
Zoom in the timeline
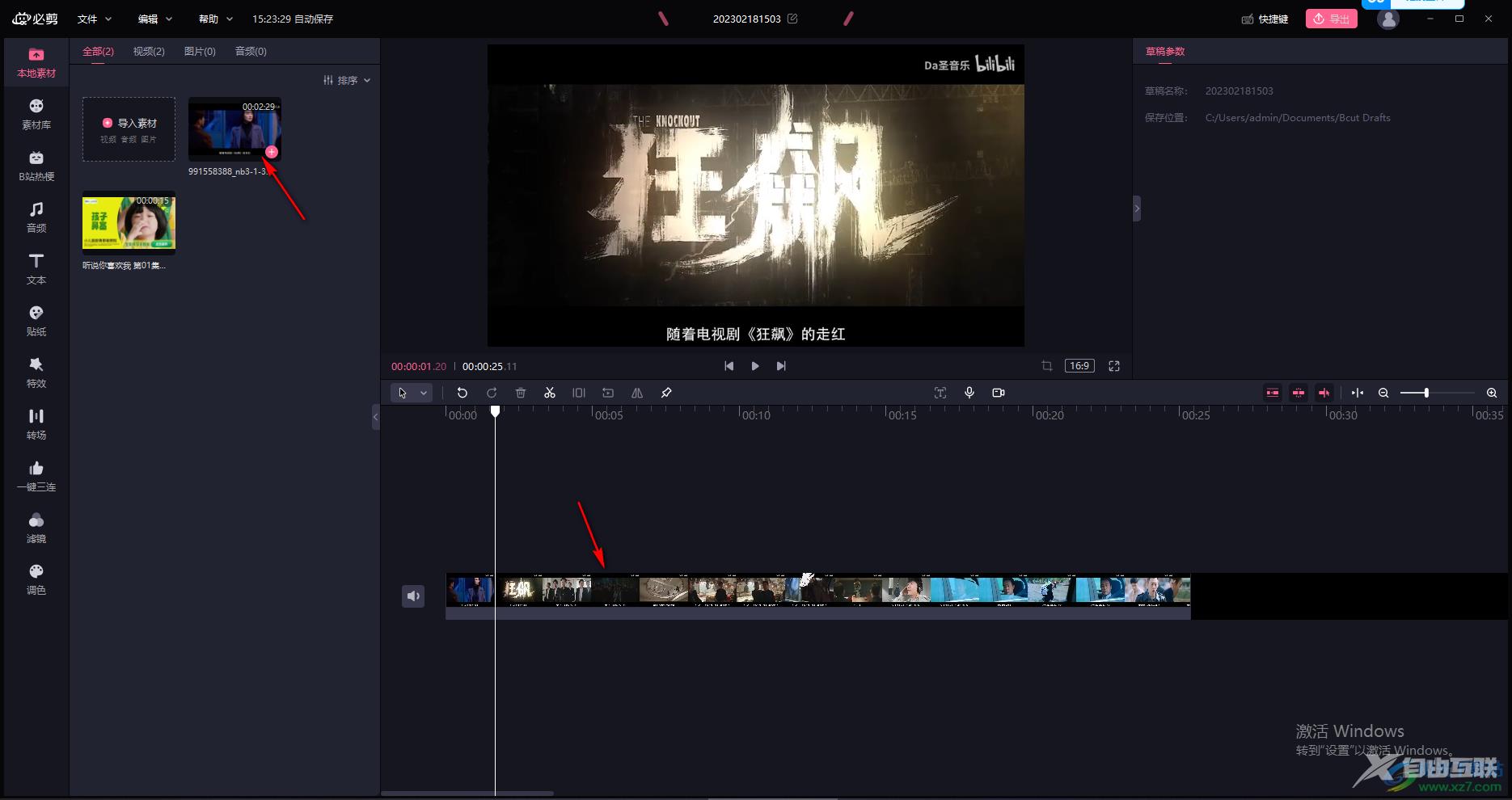[1492, 393]
